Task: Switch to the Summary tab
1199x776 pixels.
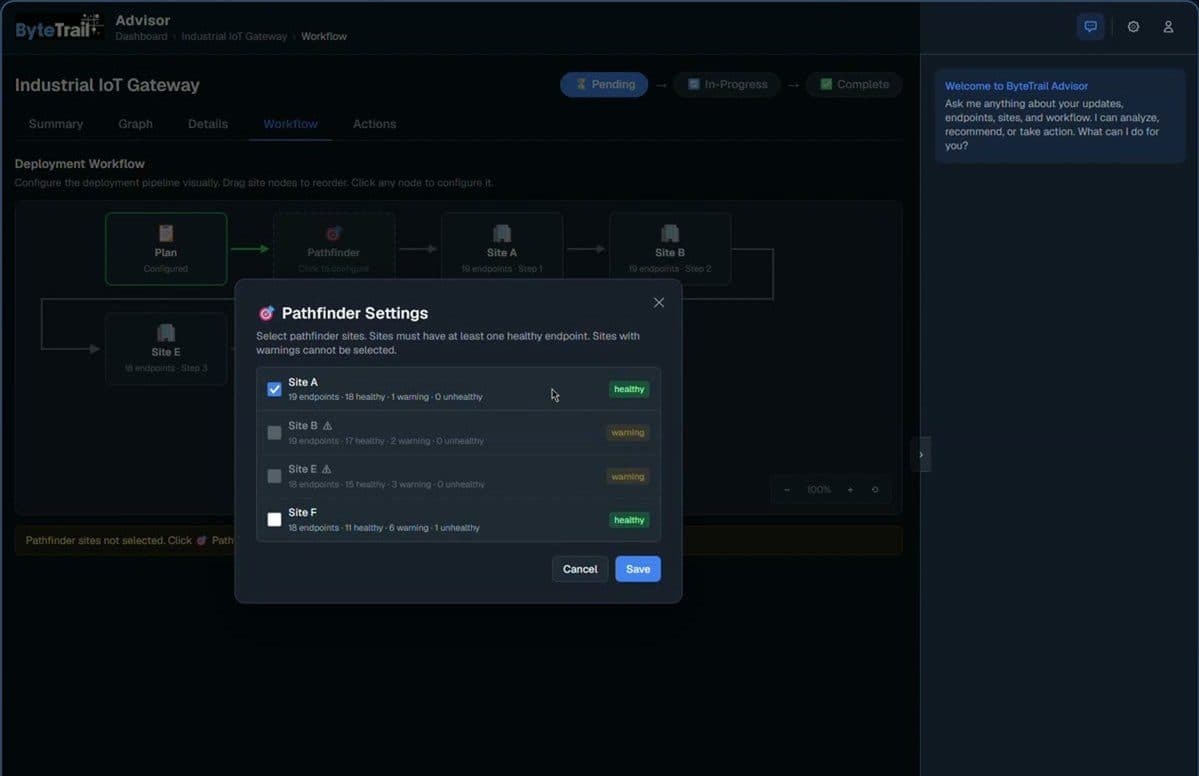Action: (x=56, y=124)
